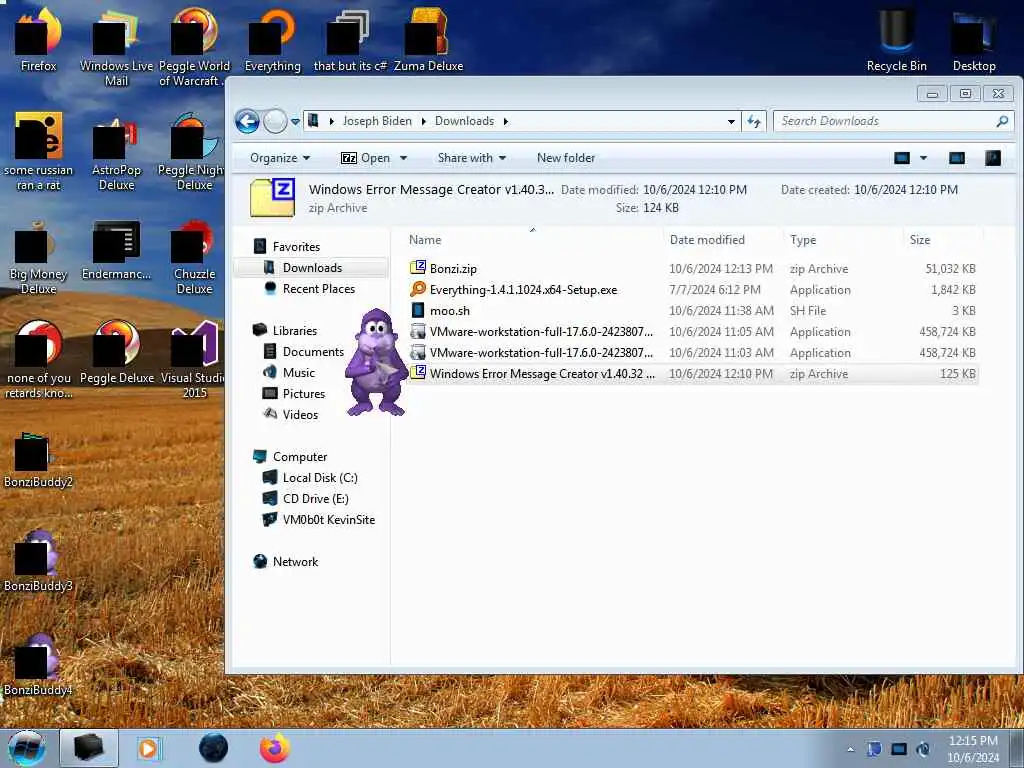
Task: Open the Recycle Bin
Action: pos(897,40)
